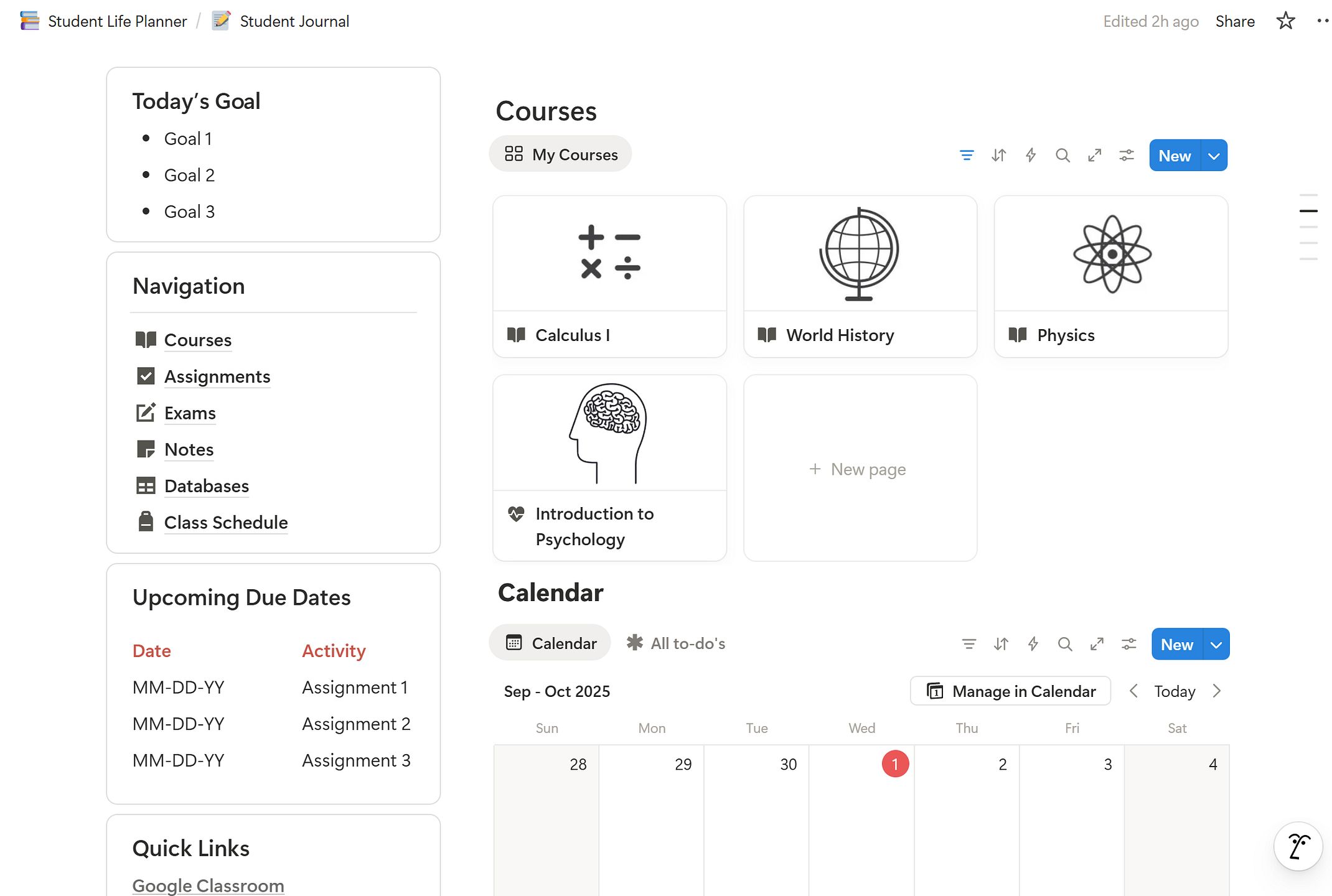Expand the Courses New button dropdown

[x=1214, y=156]
